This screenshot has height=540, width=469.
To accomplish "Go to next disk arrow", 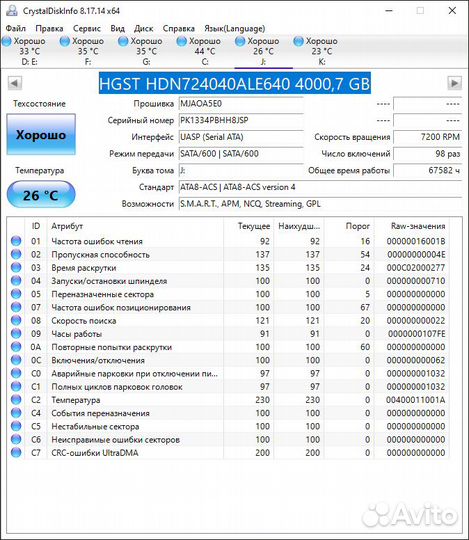I will click(455, 83).
